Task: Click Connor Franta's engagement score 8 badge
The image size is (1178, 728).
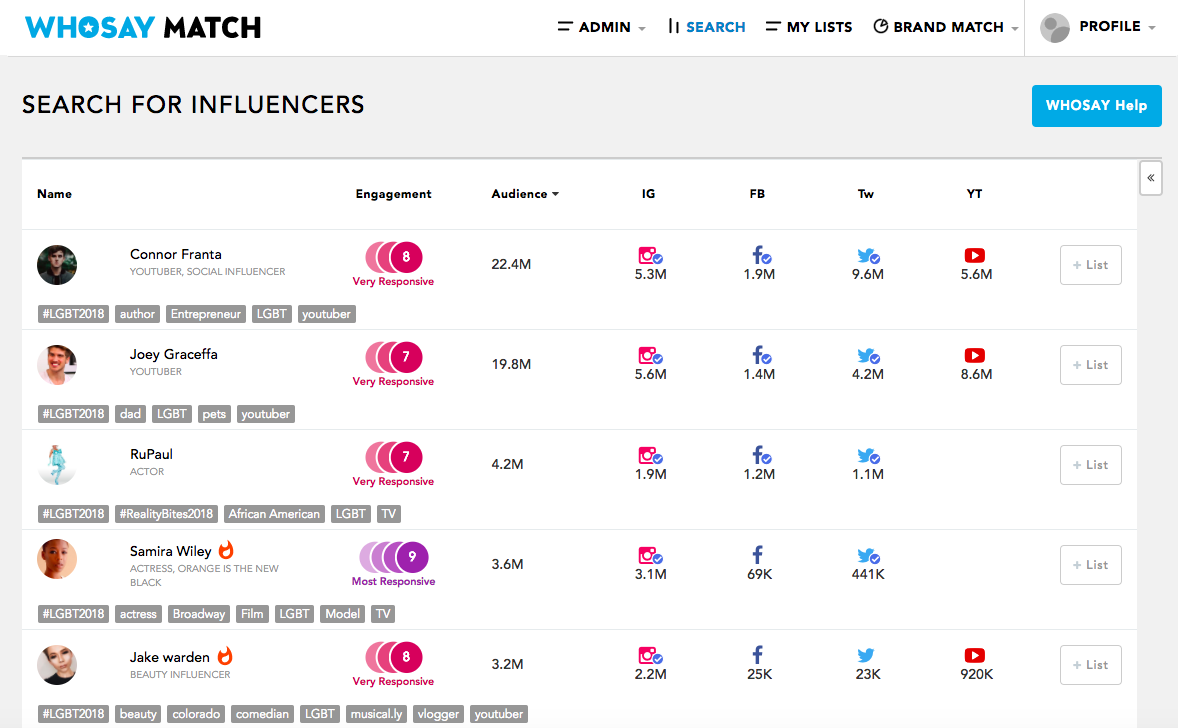Action: (406, 257)
